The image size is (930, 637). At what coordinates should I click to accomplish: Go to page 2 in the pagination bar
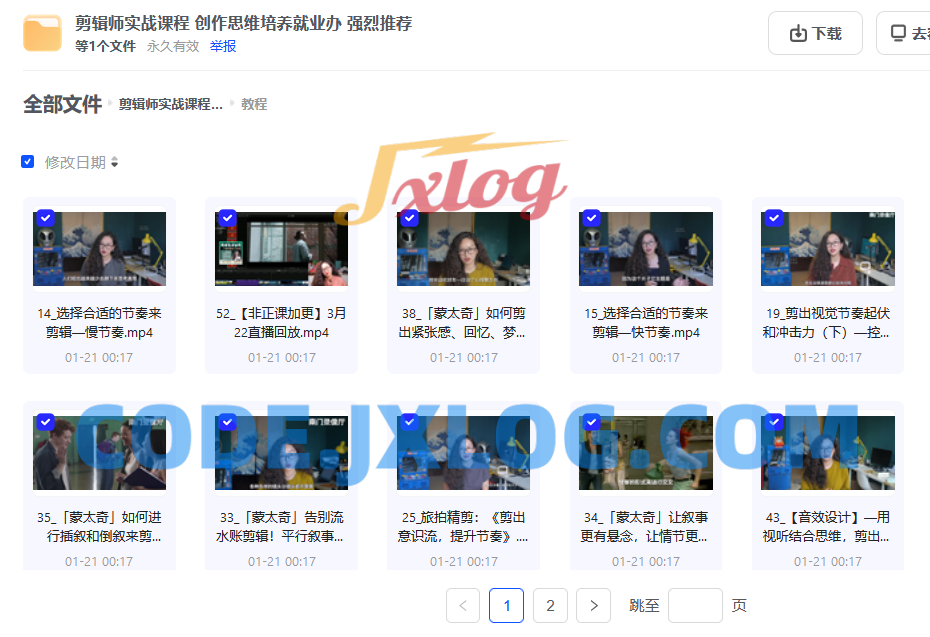[x=549, y=605]
